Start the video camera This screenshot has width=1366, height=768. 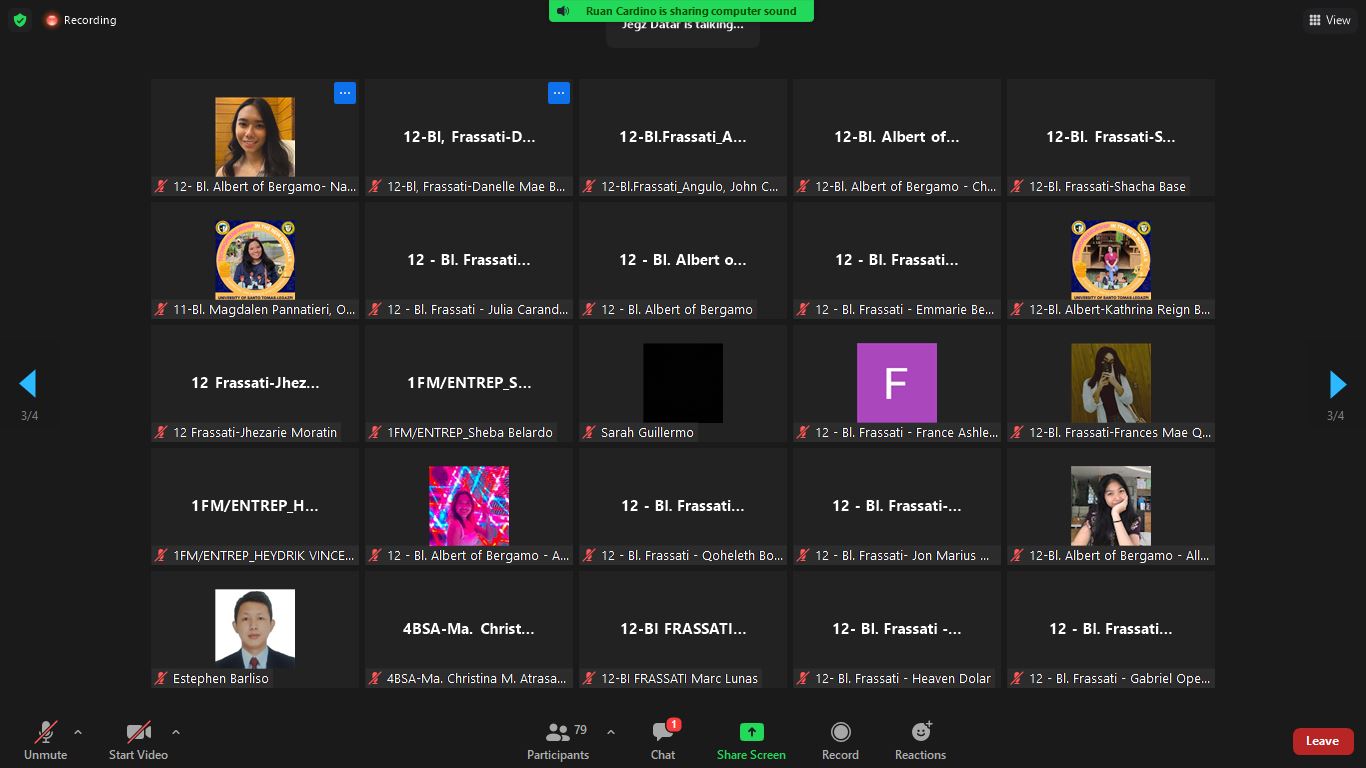coord(138,741)
